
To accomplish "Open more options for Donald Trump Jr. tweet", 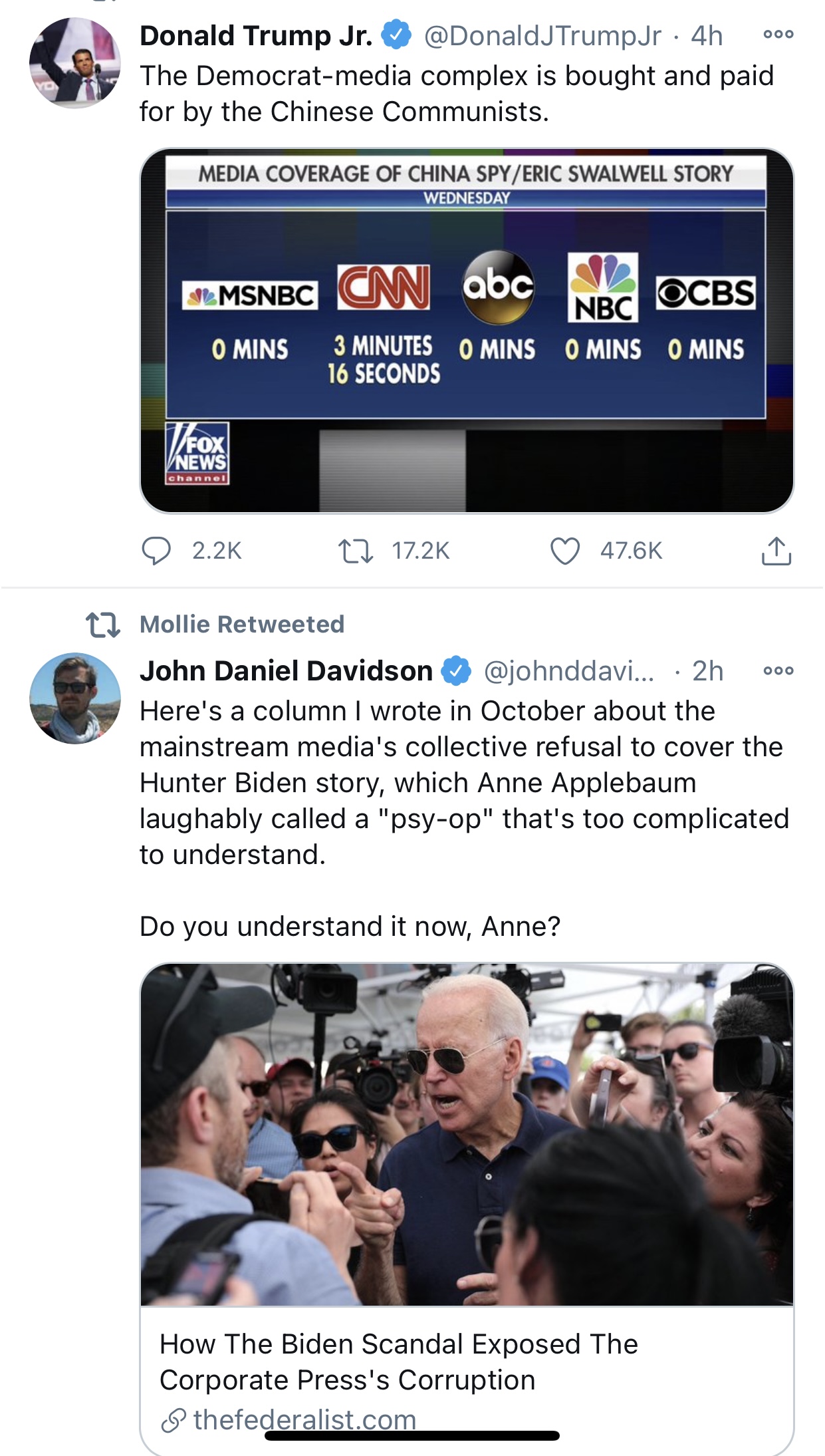I will 778,35.
